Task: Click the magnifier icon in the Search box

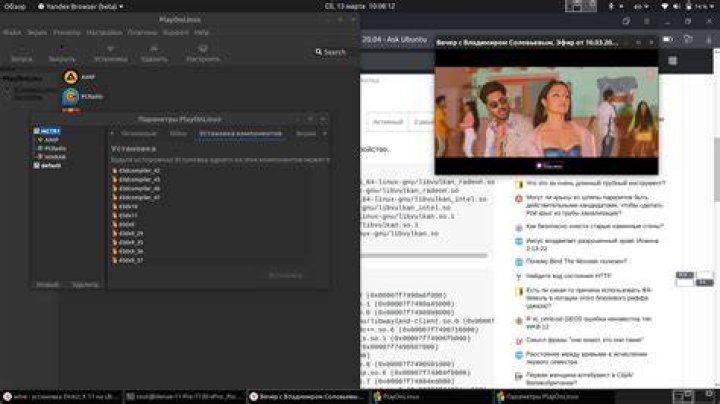Action: tap(319, 52)
